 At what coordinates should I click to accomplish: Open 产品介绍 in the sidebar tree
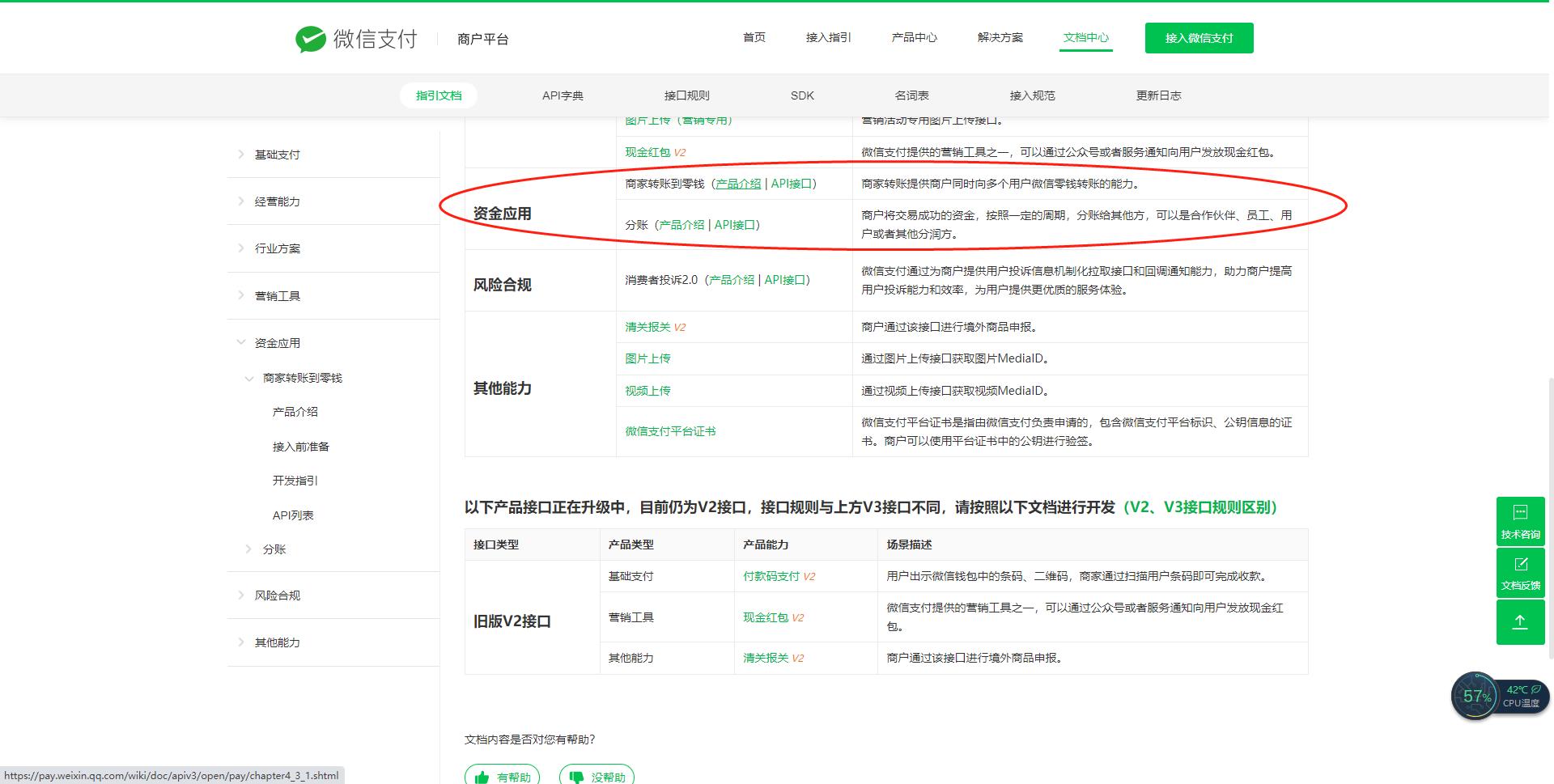point(295,412)
